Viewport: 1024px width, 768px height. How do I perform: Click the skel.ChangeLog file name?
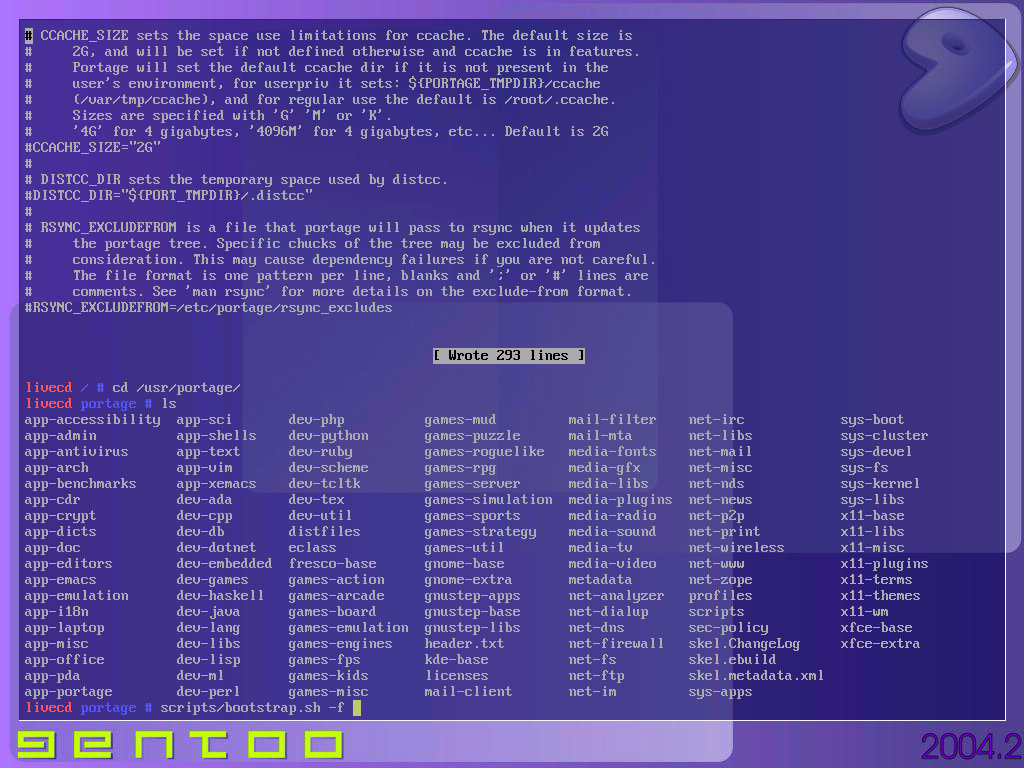(744, 644)
